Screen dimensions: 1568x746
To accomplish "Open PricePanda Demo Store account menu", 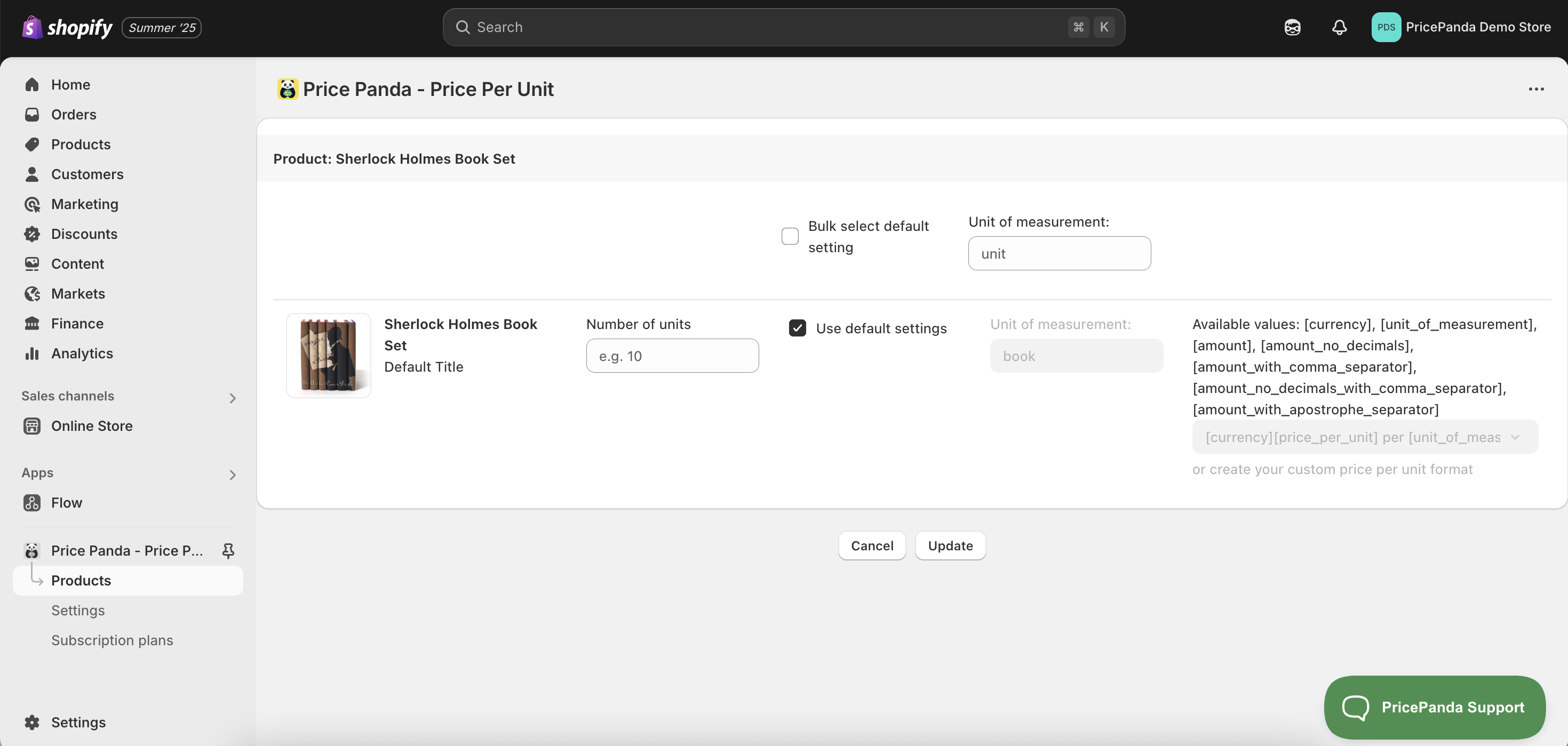I will point(1461,27).
